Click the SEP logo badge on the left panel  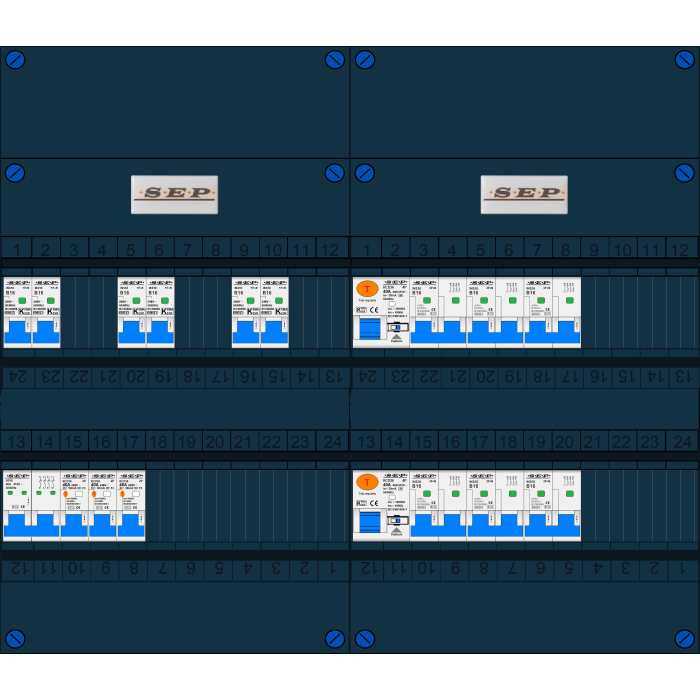click(x=175, y=195)
